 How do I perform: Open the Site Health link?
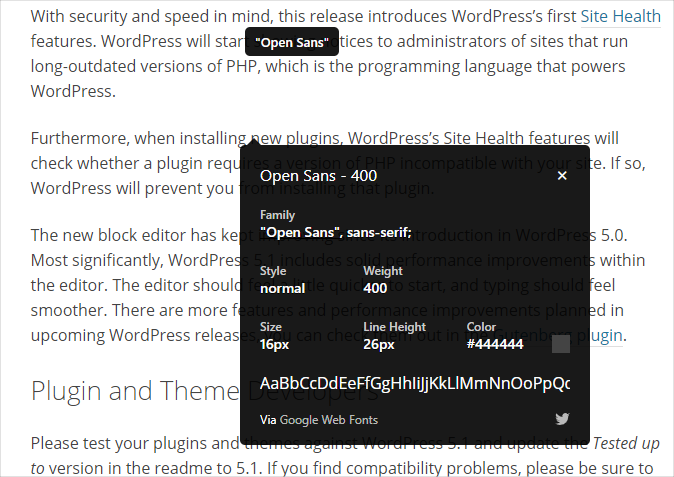pyautogui.click(x=621, y=16)
